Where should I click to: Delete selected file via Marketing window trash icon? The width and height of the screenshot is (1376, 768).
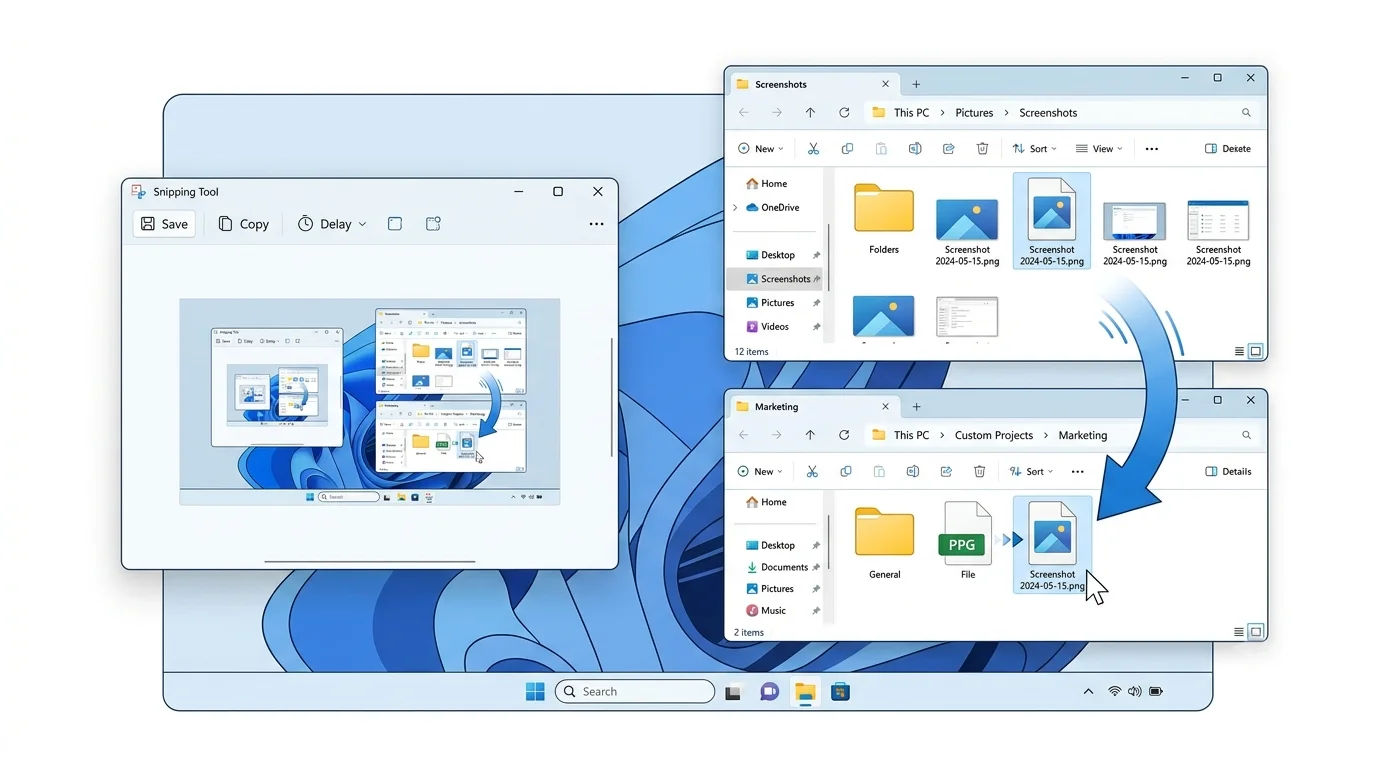(979, 471)
